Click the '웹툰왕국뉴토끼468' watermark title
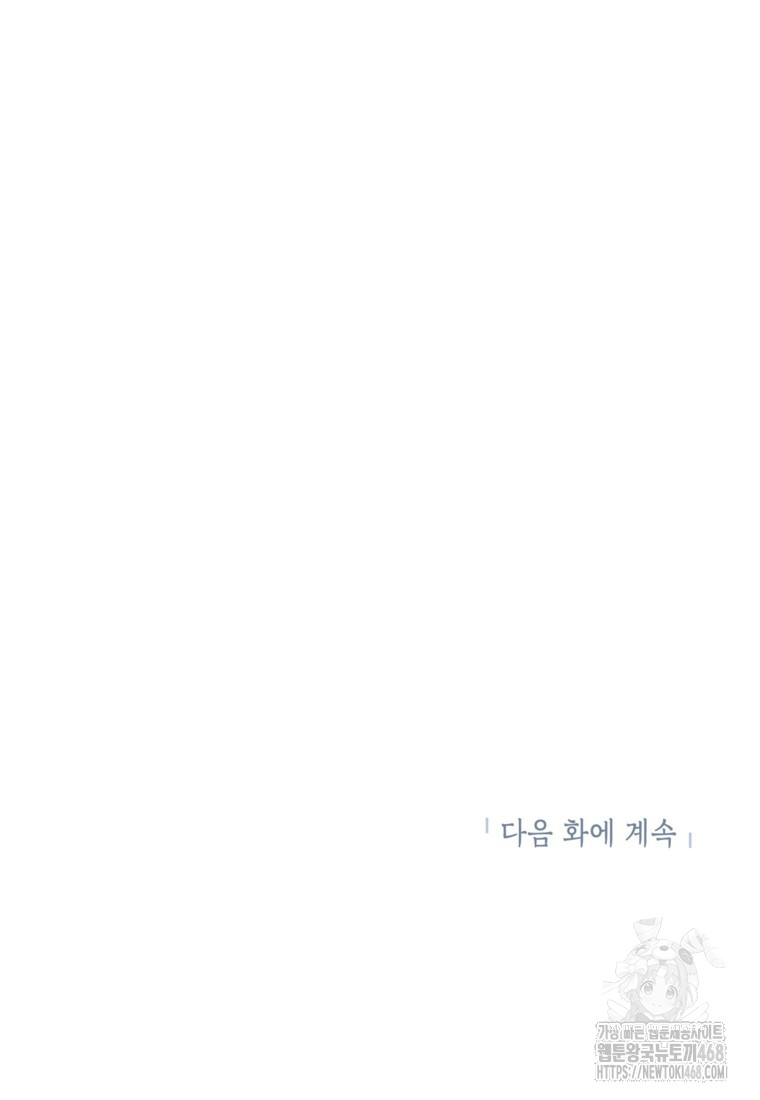This screenshot has height=1100, width=760. 660,1052
